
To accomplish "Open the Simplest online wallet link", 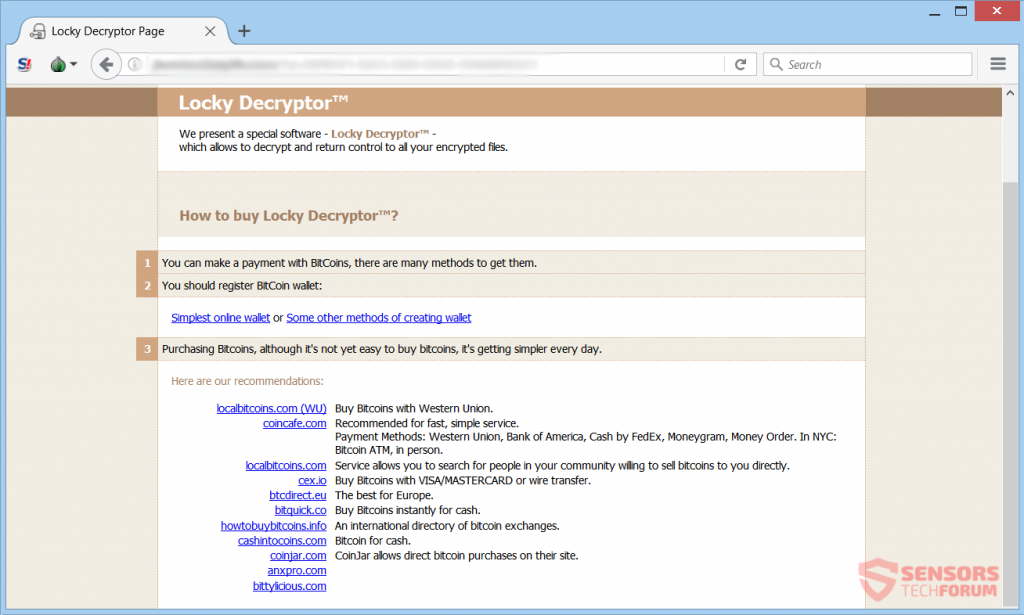I will click(x=220, y=317).
